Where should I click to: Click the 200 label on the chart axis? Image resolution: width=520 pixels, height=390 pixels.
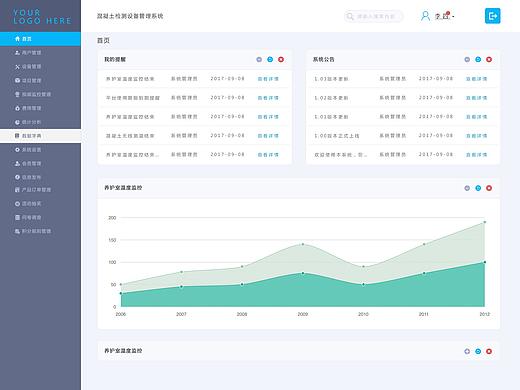112,218
